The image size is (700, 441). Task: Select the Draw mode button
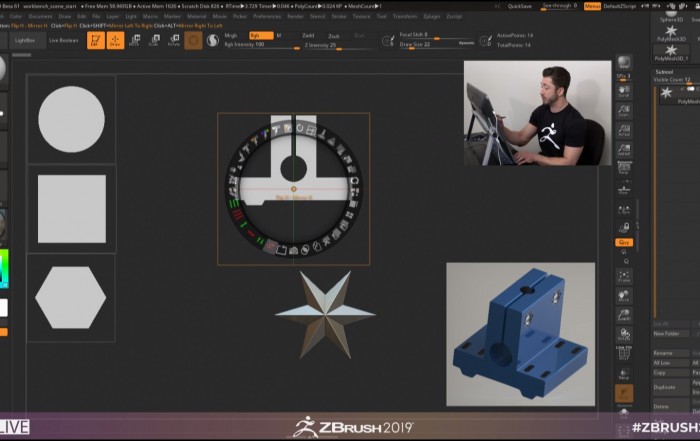click(114, 40)
